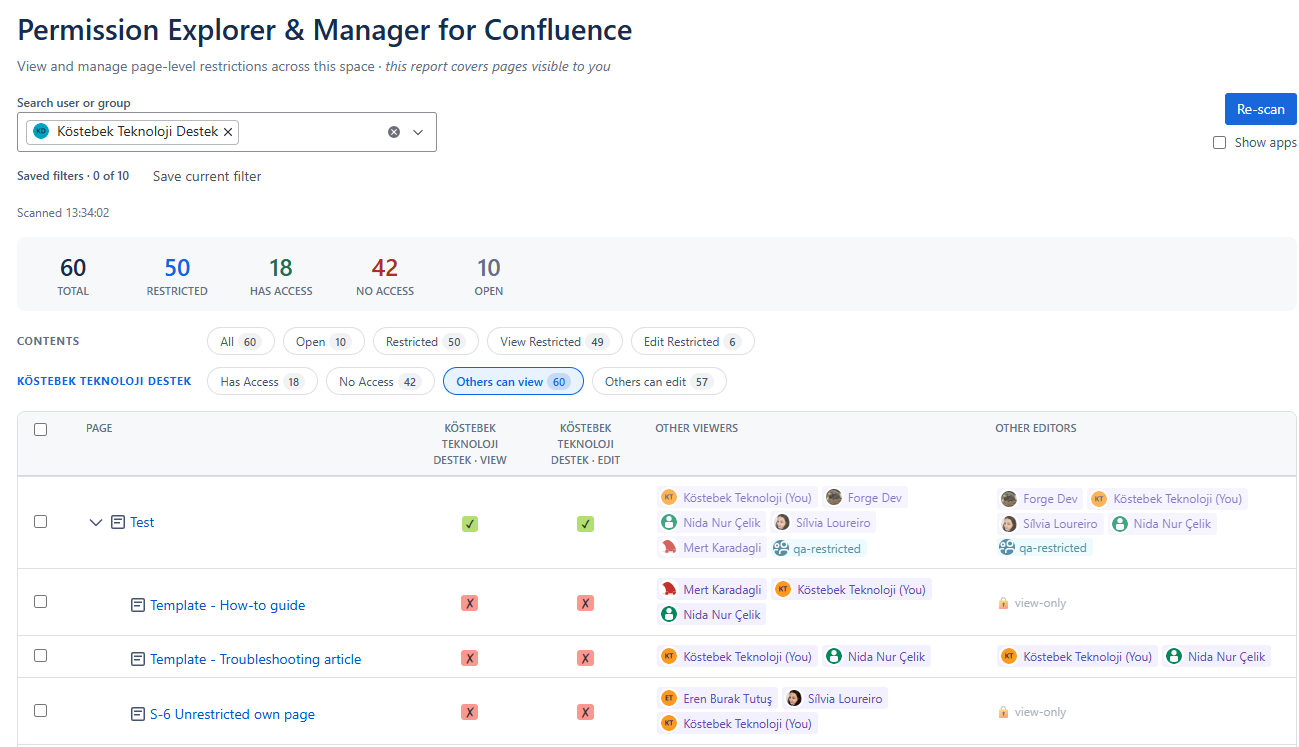Open the user or group dropdown arrow
Viewport: 1299px width, 747px height.
coord(418,132)
